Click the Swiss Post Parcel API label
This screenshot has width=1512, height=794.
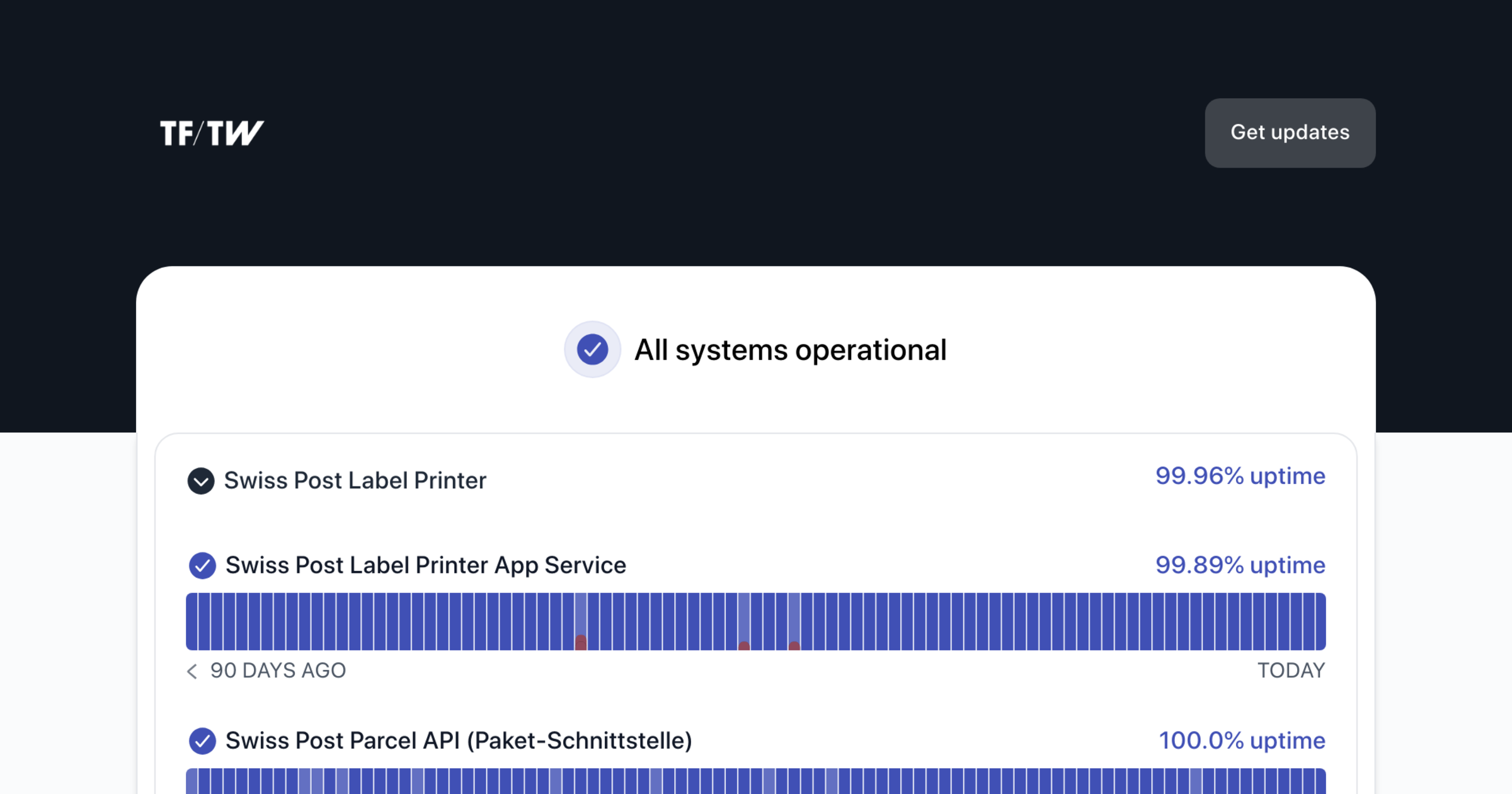click(x=459, y=740)
